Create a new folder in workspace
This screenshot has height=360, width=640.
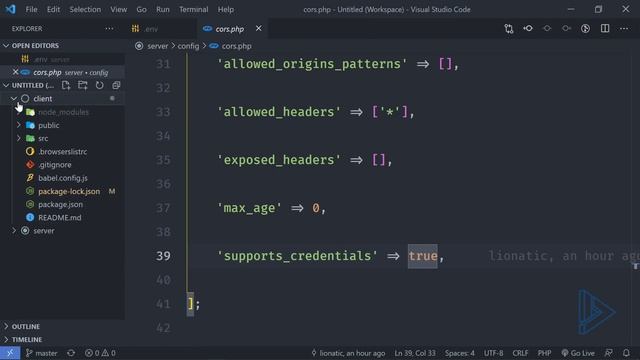(x=82, y=85)
